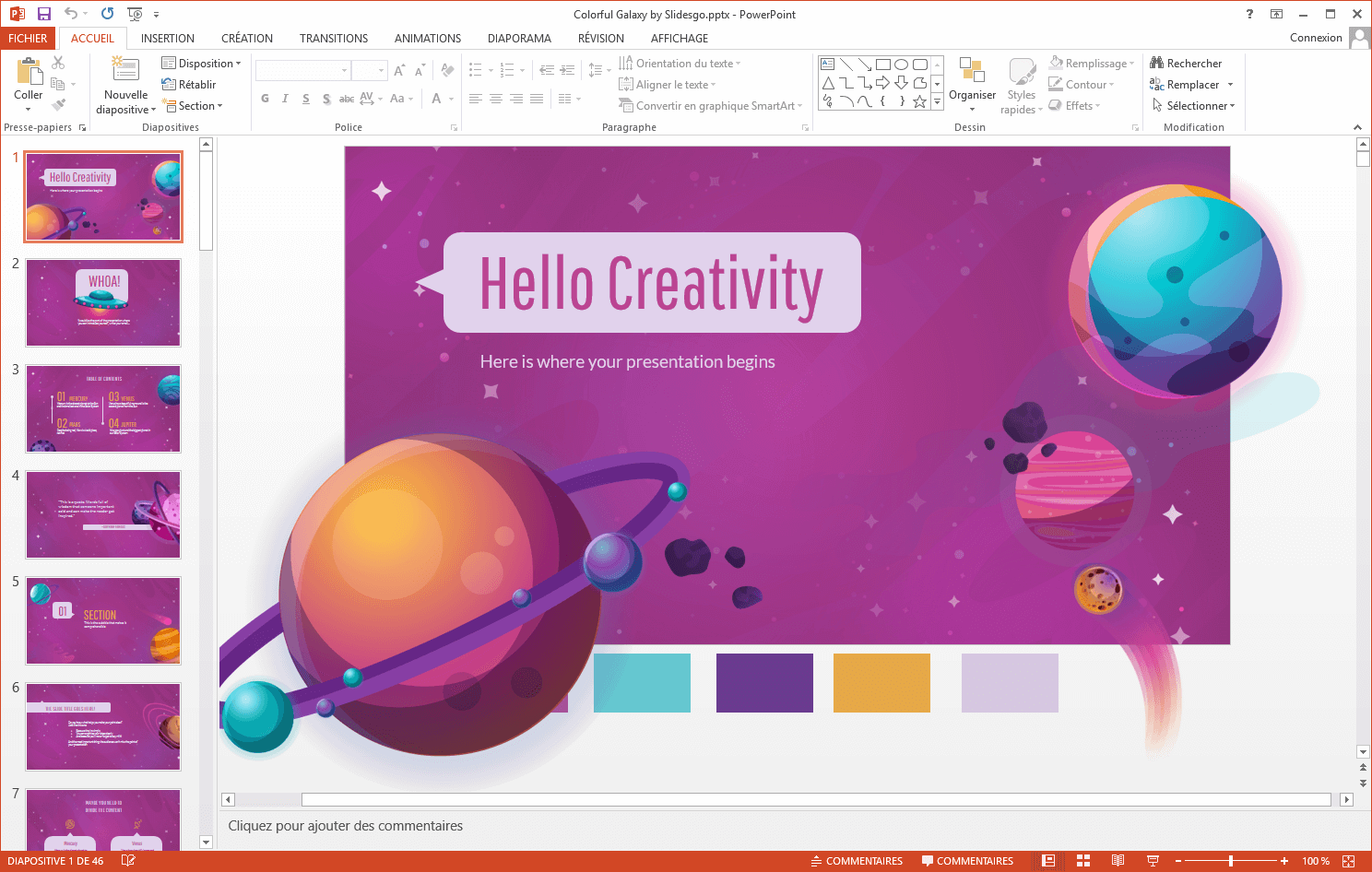
Task: Open the Disposition dropdown
Action: (202, 63)
